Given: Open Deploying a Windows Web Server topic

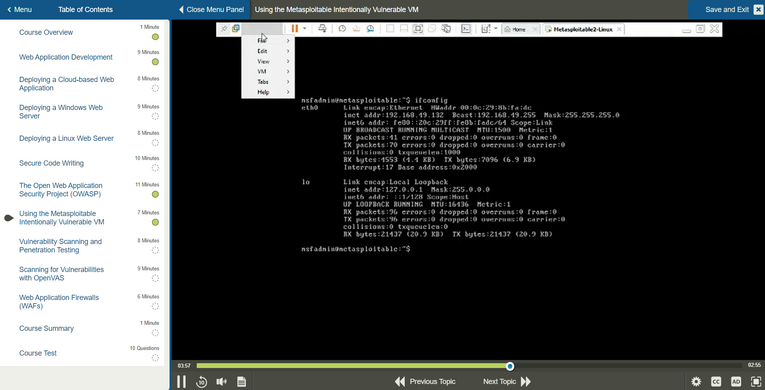Looking at the screenshot, I should 61,112.
